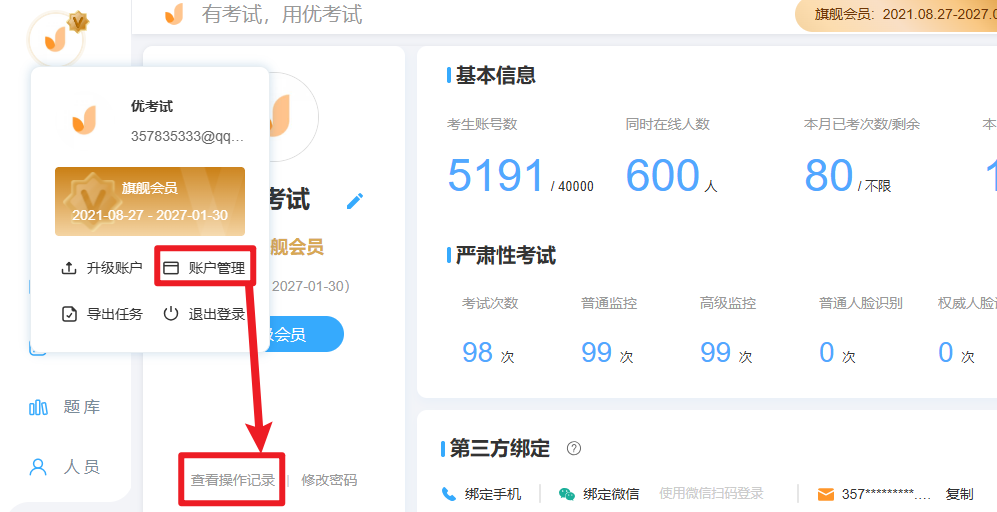Open 题库 in the sidebar

65,407
